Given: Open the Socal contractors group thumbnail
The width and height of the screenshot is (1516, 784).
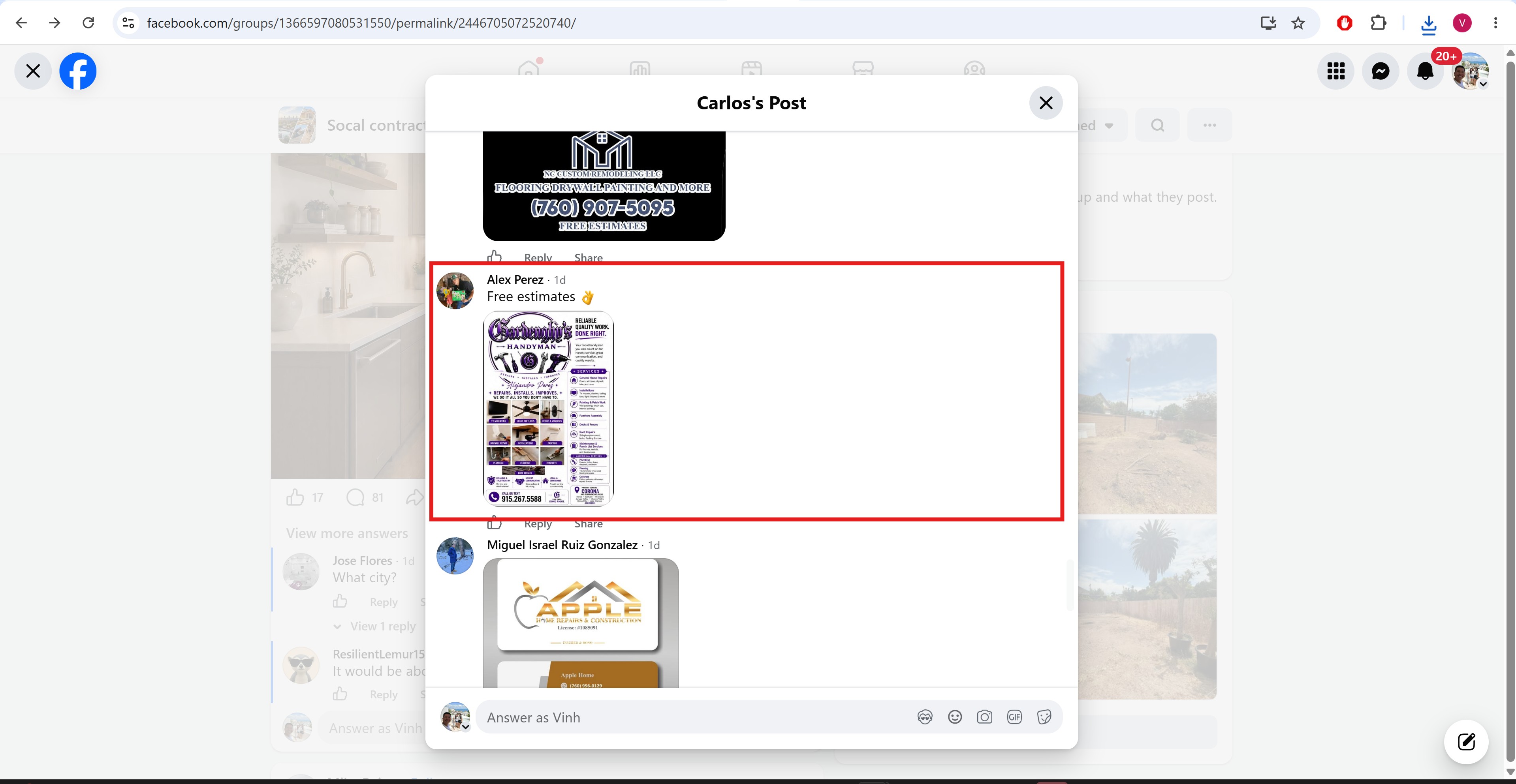Looking at the screenshot, I should click(297, 125).
